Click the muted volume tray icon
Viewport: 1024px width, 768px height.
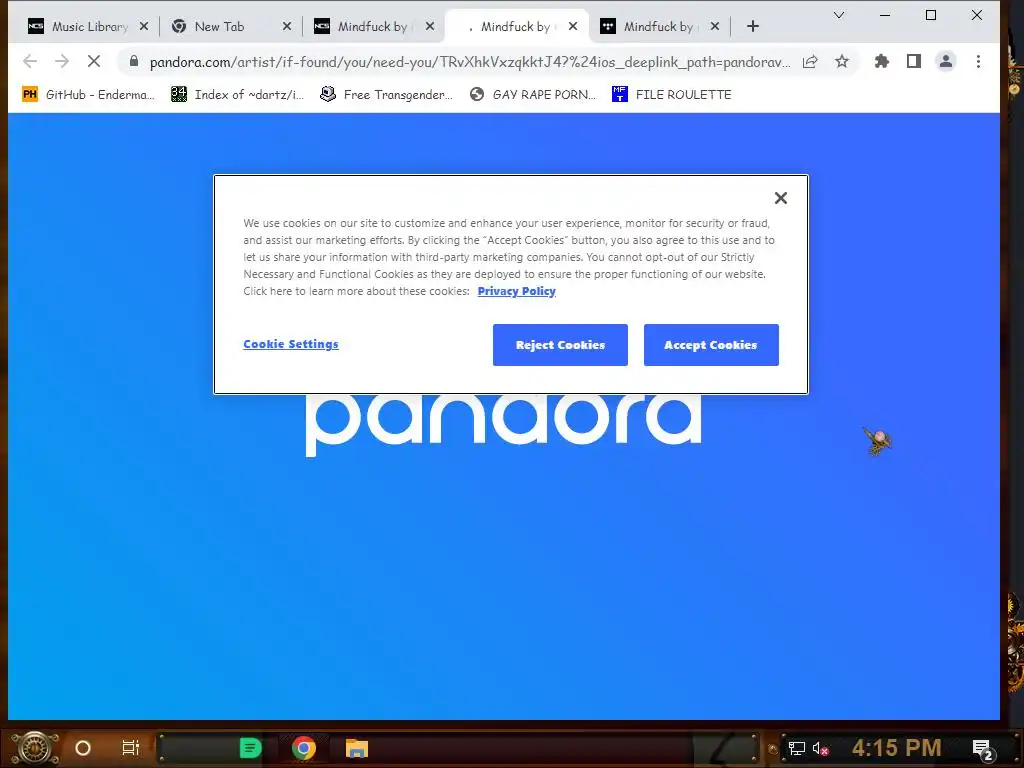coord(821,748)
